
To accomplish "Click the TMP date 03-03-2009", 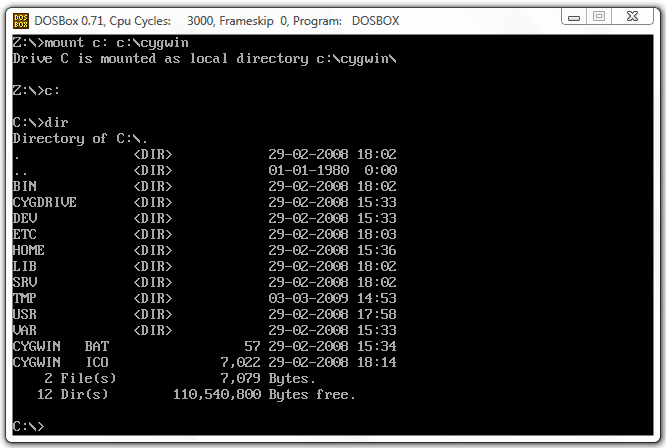I will (x=308, y=299).
